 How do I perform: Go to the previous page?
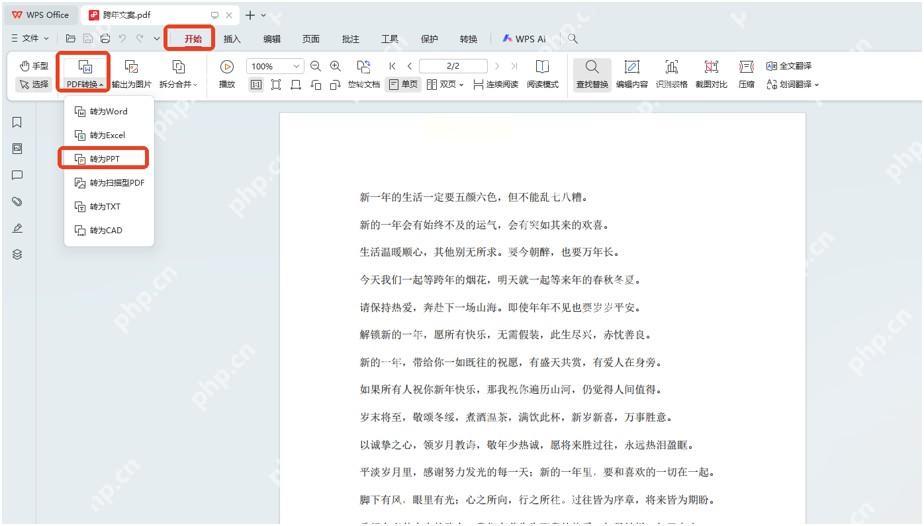coord(409,66)
